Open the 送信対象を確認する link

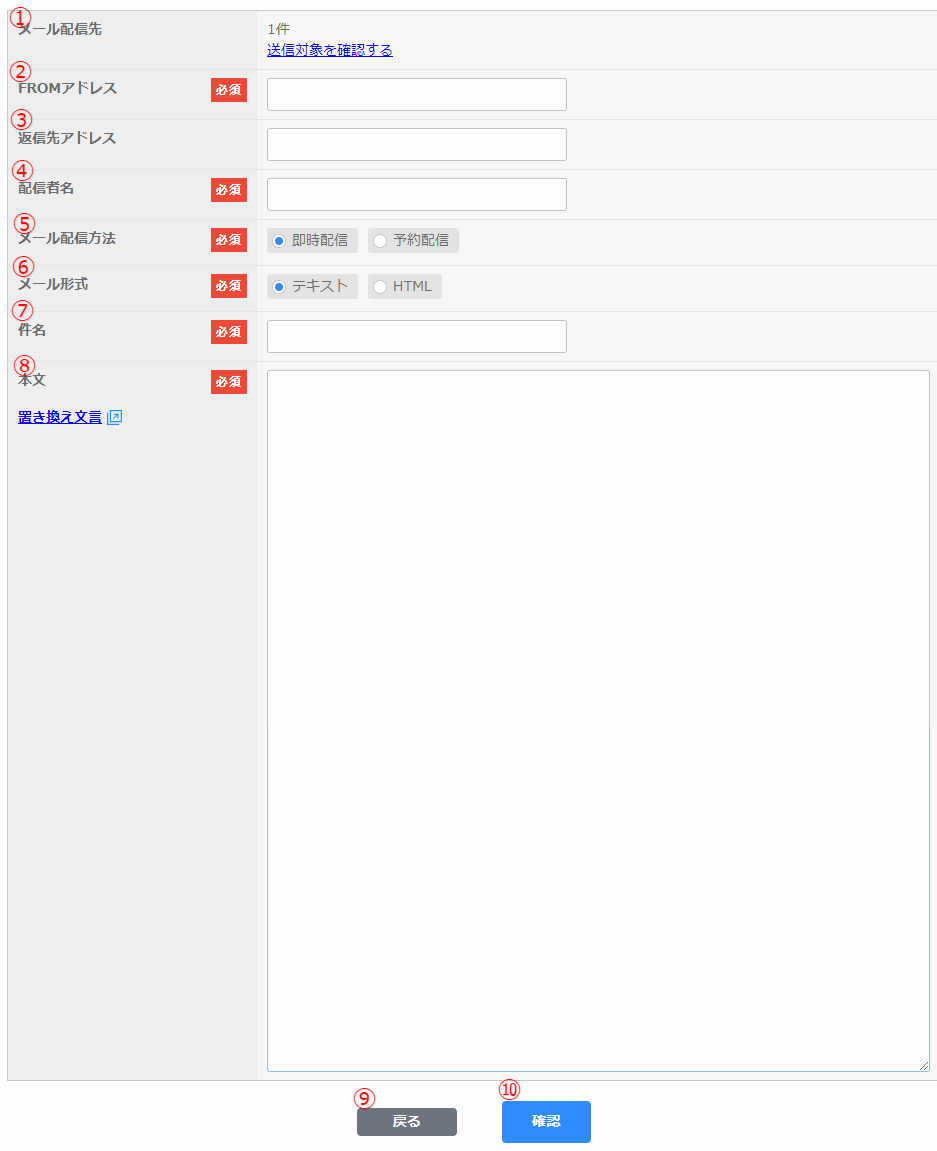pos(330,50)
